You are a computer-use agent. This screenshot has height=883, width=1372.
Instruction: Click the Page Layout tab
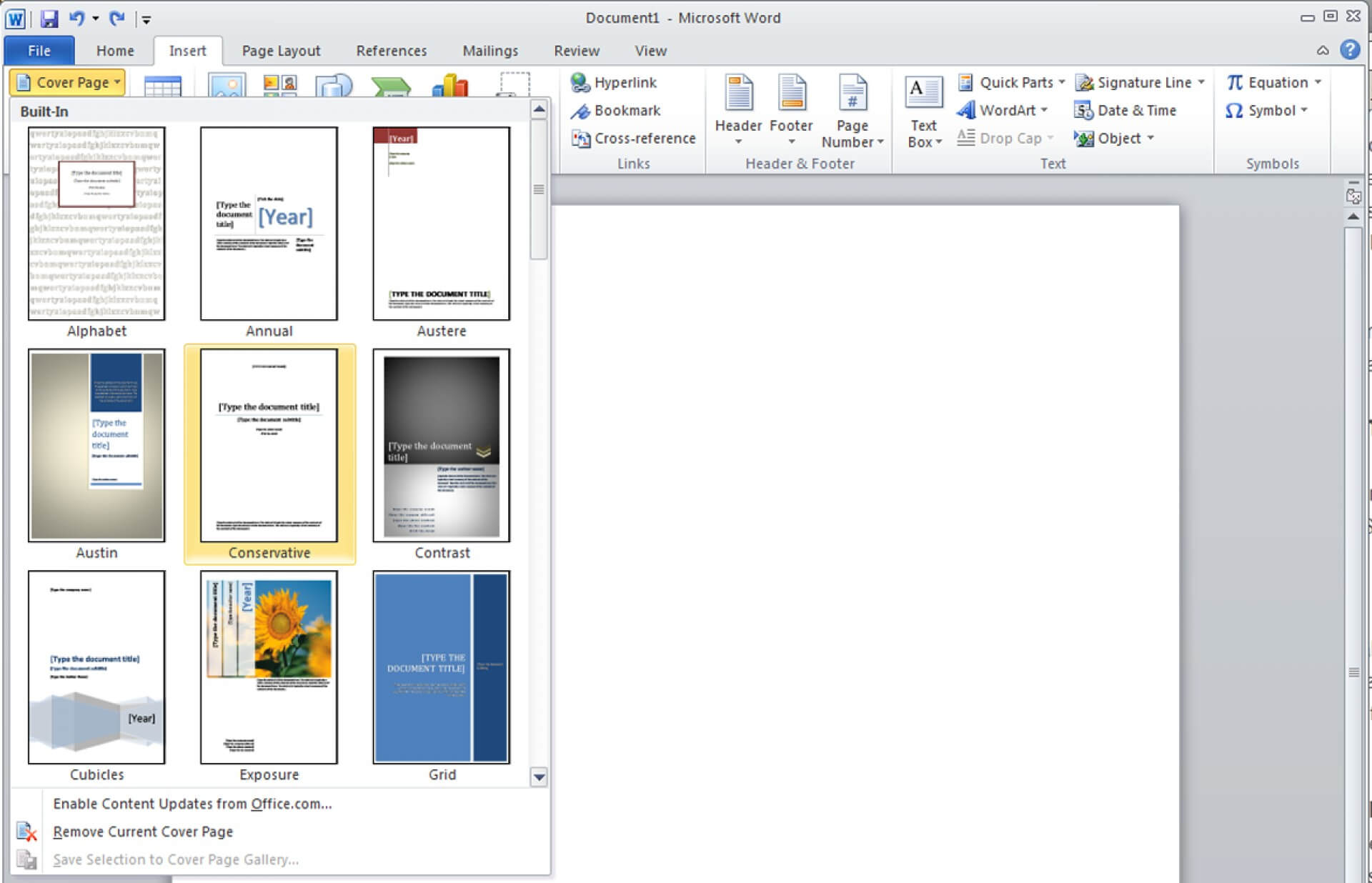tap(281, 50)
